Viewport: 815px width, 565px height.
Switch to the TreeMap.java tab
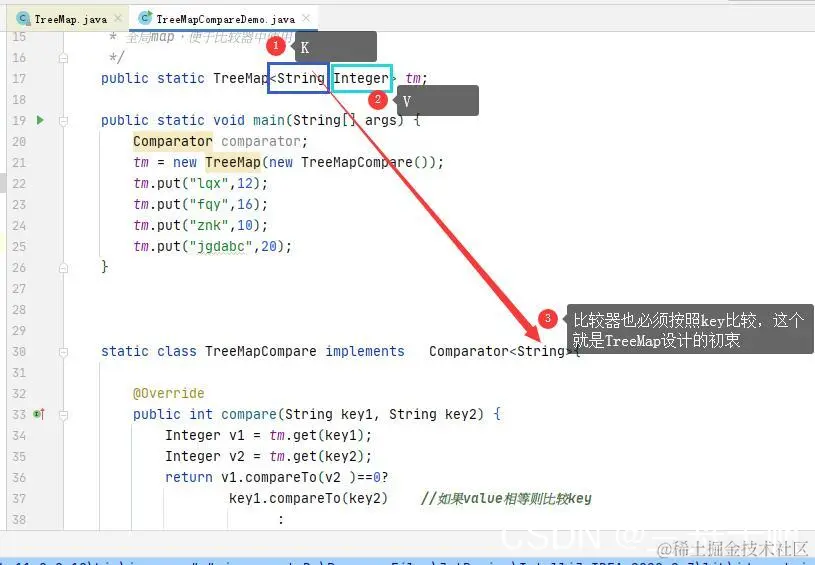70,19
